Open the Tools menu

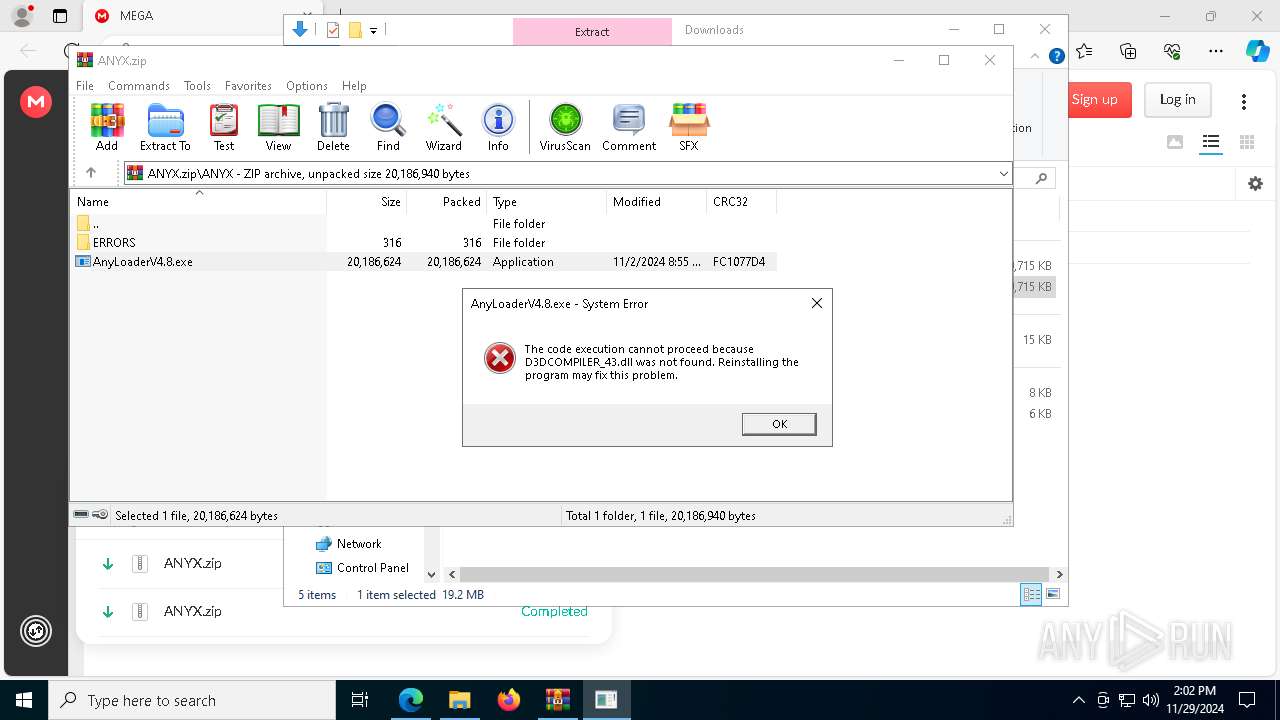[197, 86]
